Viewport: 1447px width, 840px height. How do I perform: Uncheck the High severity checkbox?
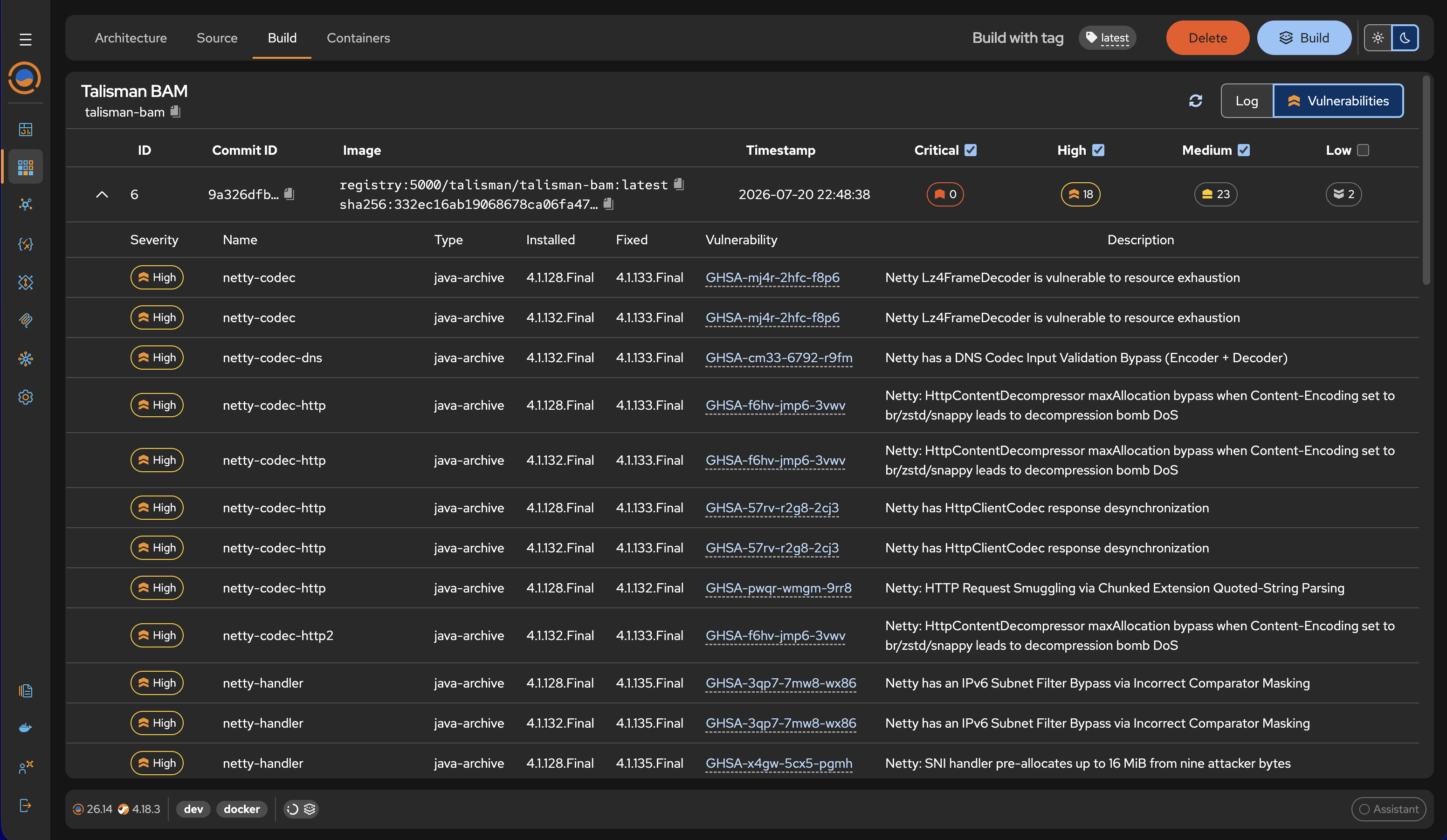pos(1098,150)
